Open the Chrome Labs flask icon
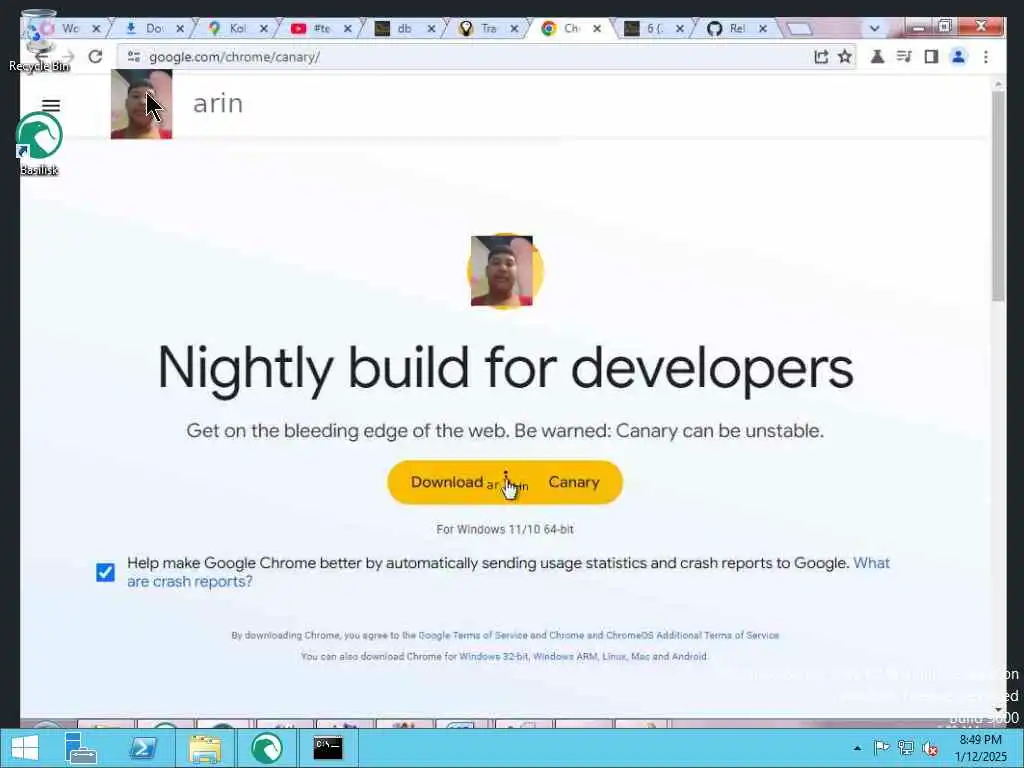 click(877, 57)
